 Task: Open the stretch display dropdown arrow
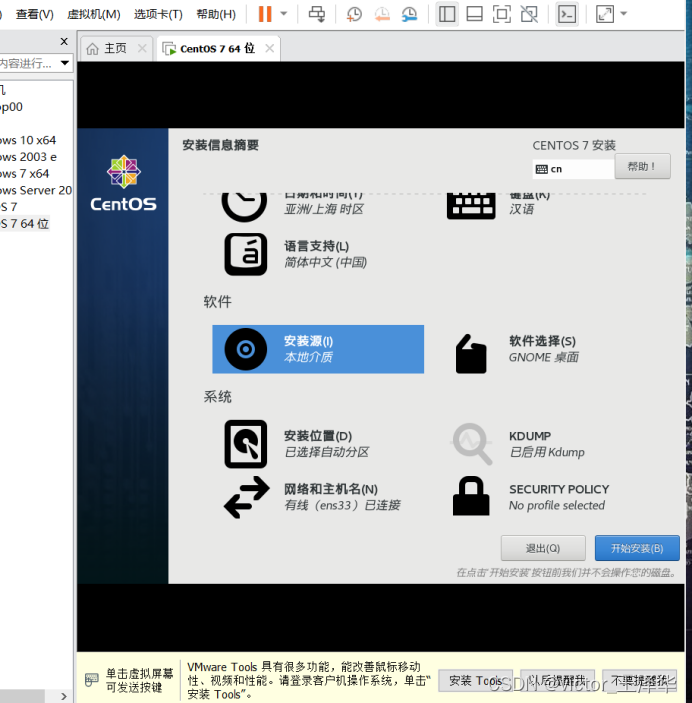623,14
